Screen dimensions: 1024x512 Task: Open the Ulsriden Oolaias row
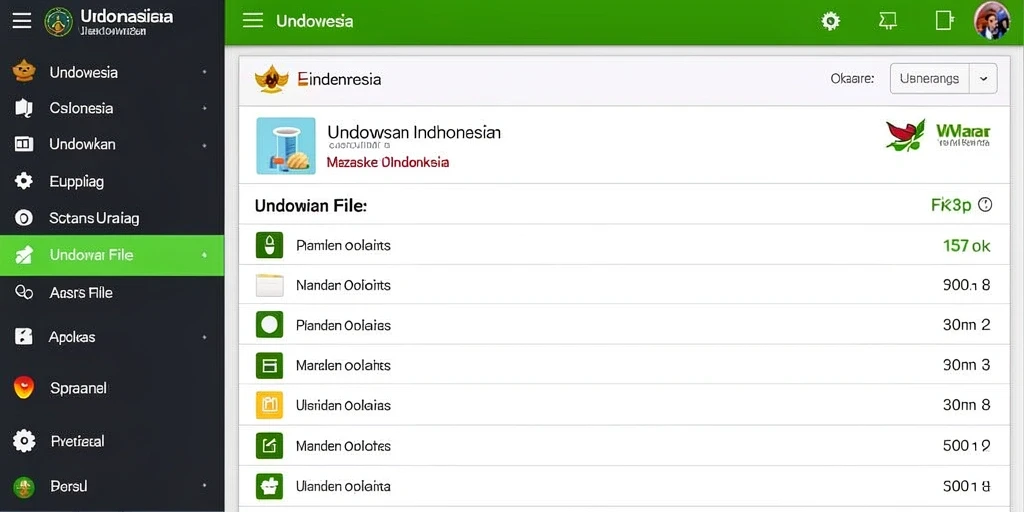pyautogui.click(x=624, y=405)
